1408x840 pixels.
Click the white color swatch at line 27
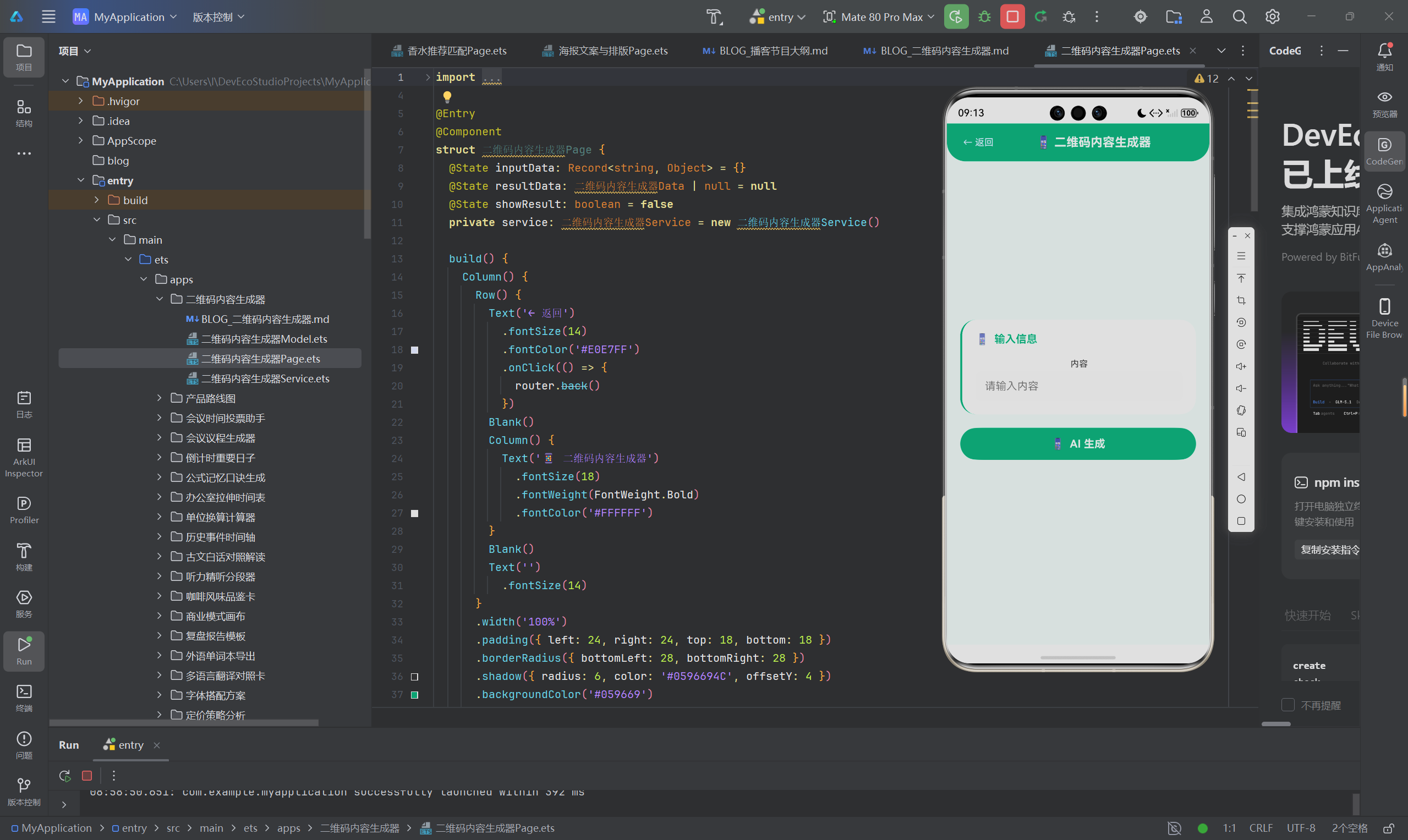(x=414, y=513)
